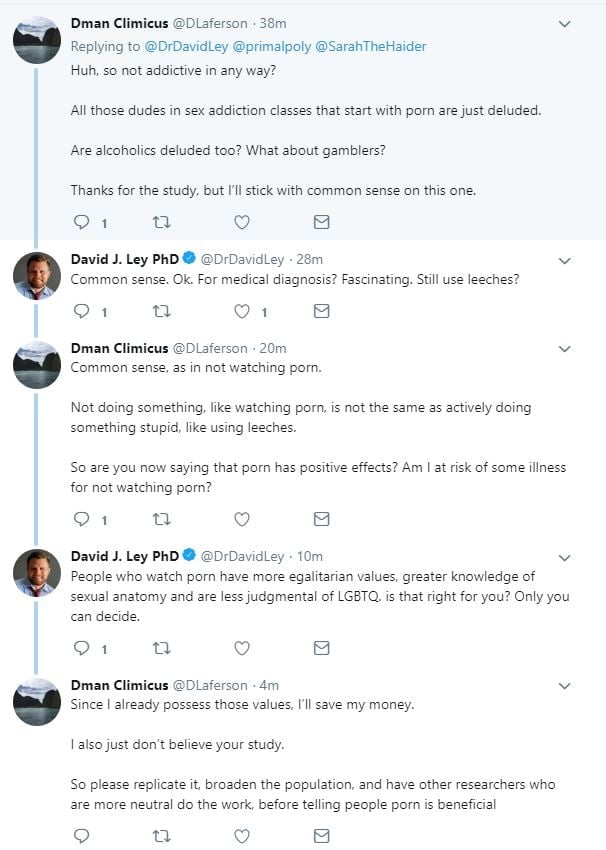The height and width of the screenshot is (850, 606).
Task: Click Dman Climicus avatar on first tweet
Action: [36, 40]
